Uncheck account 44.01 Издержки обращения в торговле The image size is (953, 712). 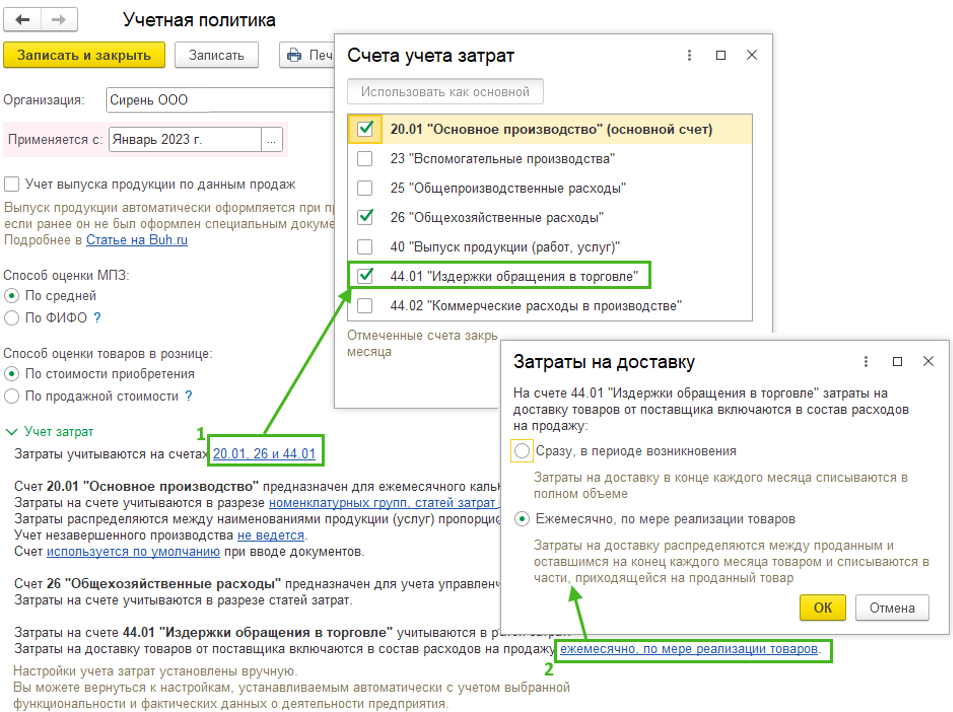365,276
